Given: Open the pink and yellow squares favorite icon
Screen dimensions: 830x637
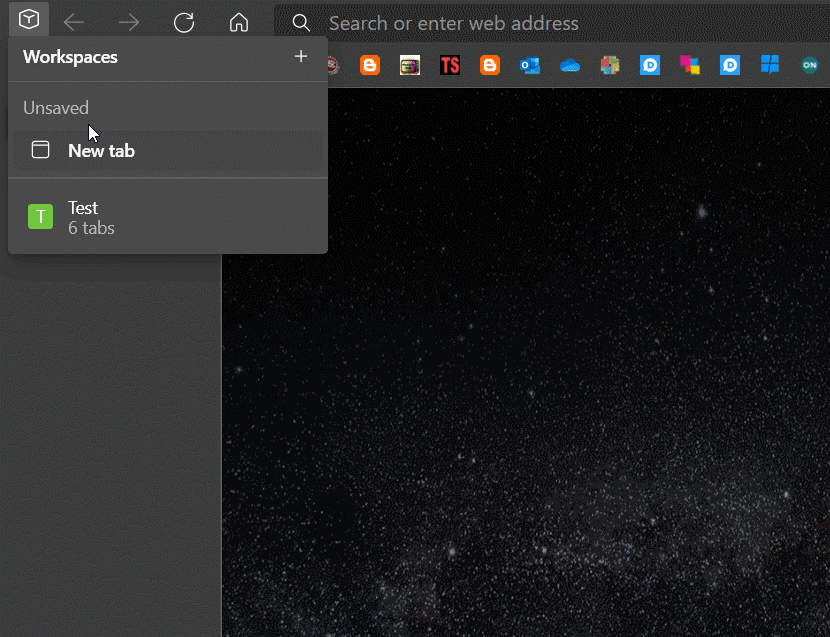Looking at the screenshot, I should 690,65.
